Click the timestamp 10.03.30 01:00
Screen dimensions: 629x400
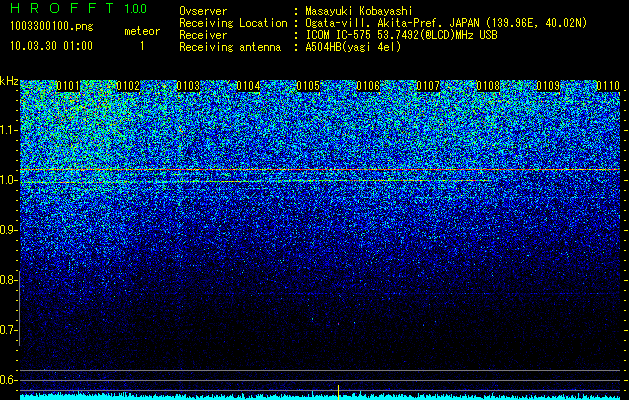(51, 46)
